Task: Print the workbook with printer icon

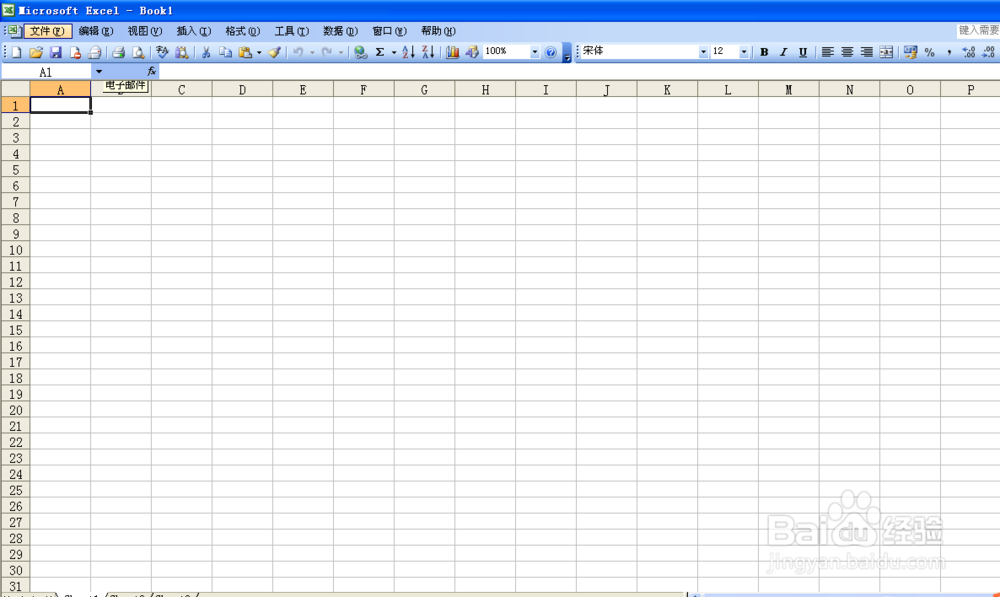Action: coord(118,52)
